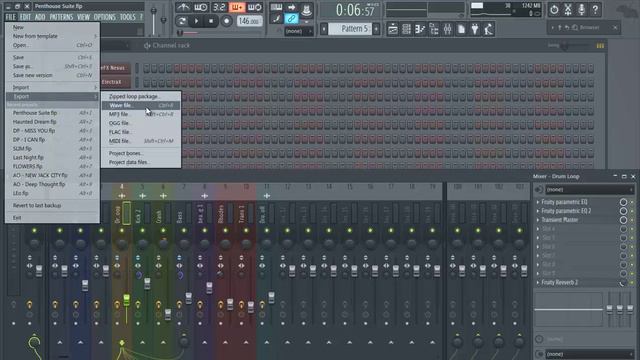Open the mixer input (none) dropdown
The width and height of the screenshot is (640, 360).
(x=589, y=189)
